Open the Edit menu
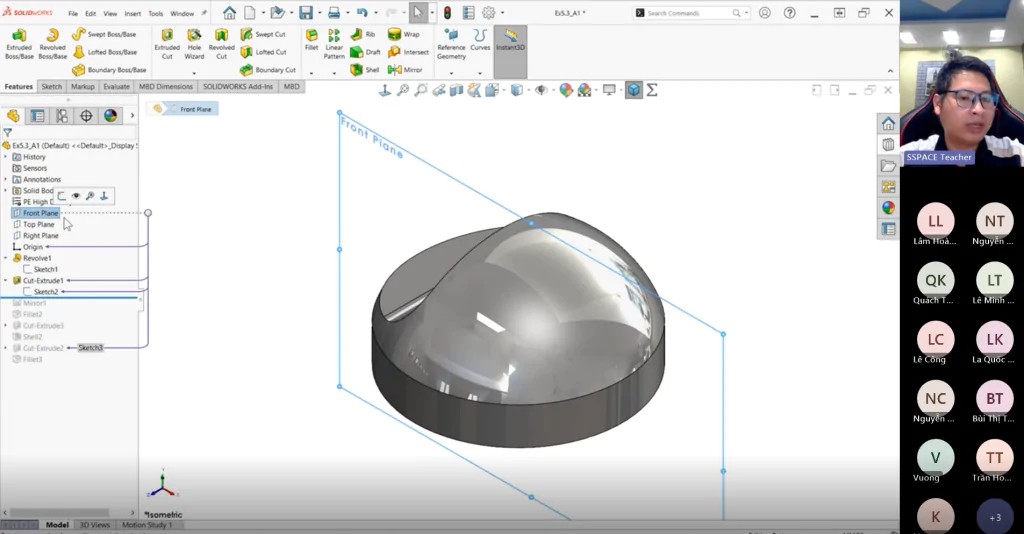 (x=91, y=13)
